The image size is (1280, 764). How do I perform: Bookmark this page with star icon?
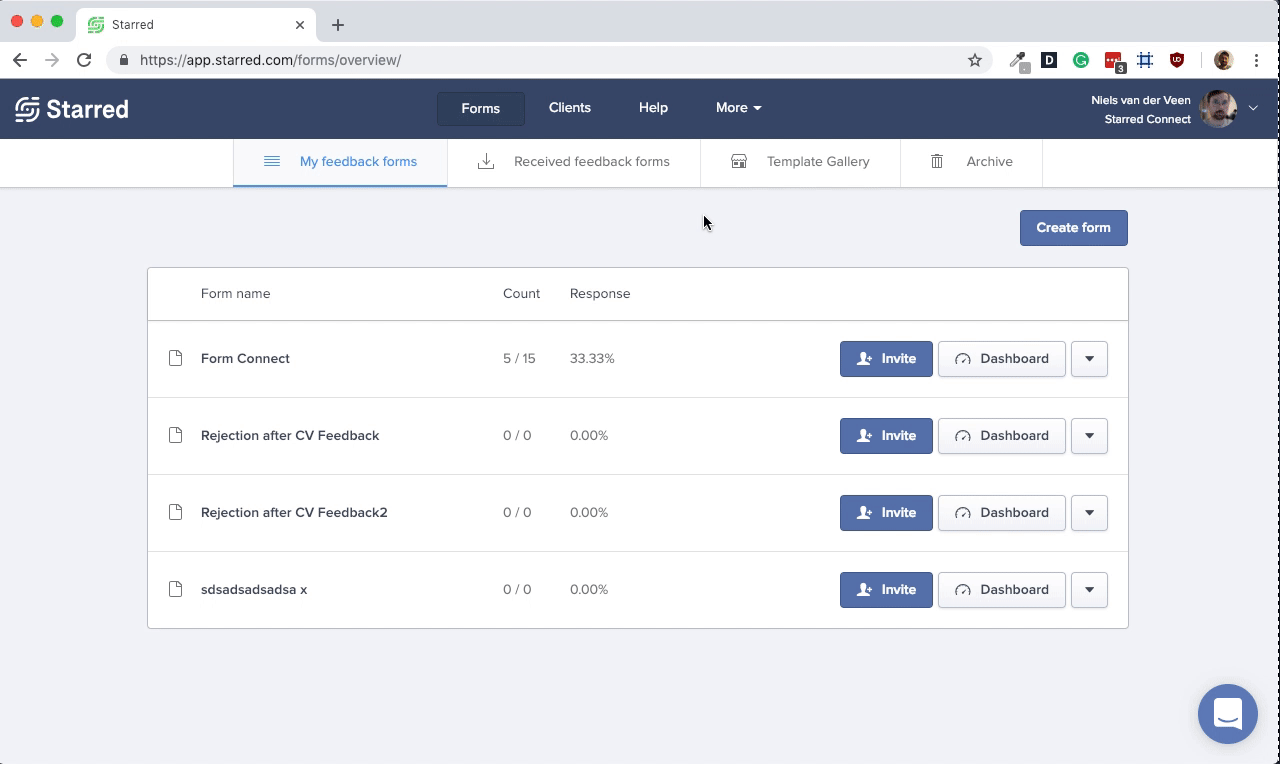975,60
